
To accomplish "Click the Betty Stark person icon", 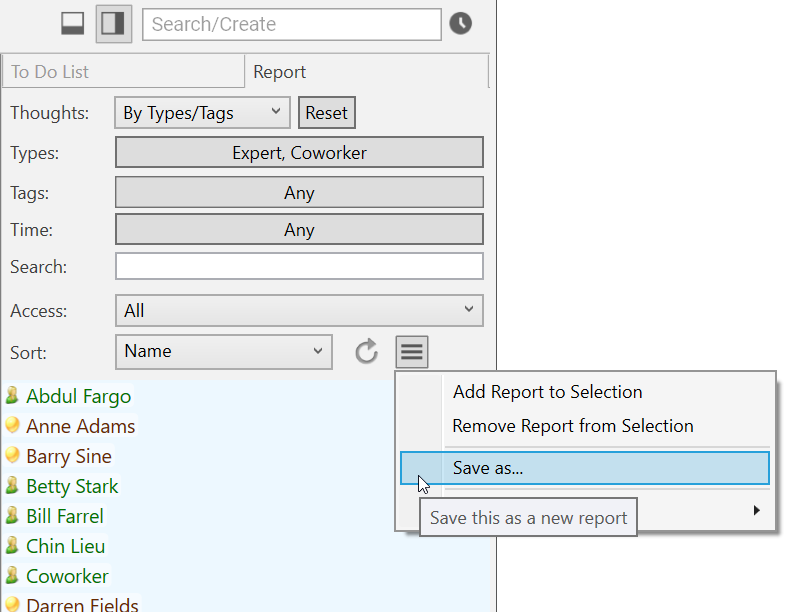I will (x=13, y=486).
